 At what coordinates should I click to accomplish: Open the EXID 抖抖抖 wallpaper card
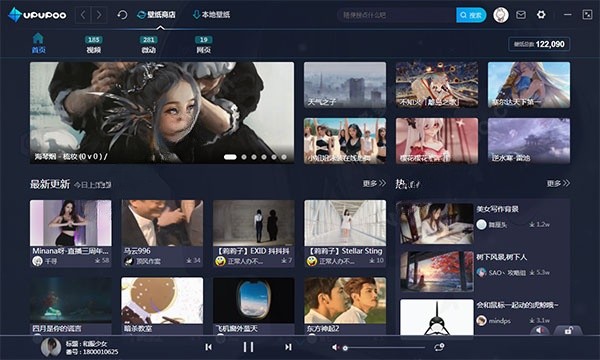(x=254, y=233)
